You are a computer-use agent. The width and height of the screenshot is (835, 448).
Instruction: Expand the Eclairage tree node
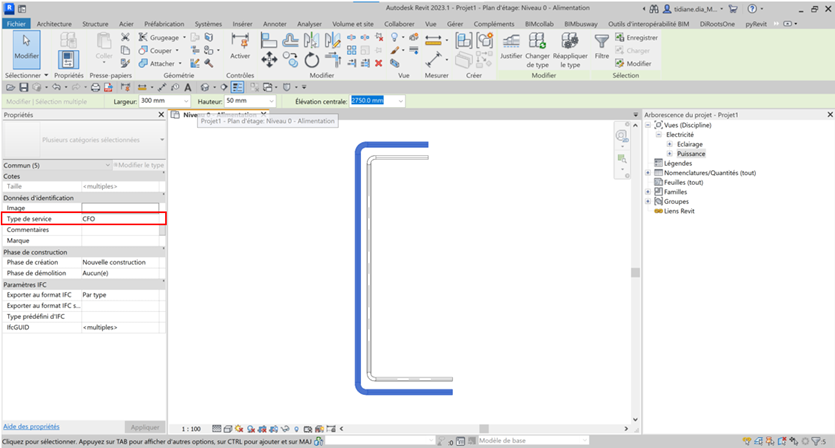[x=669, y=144]
